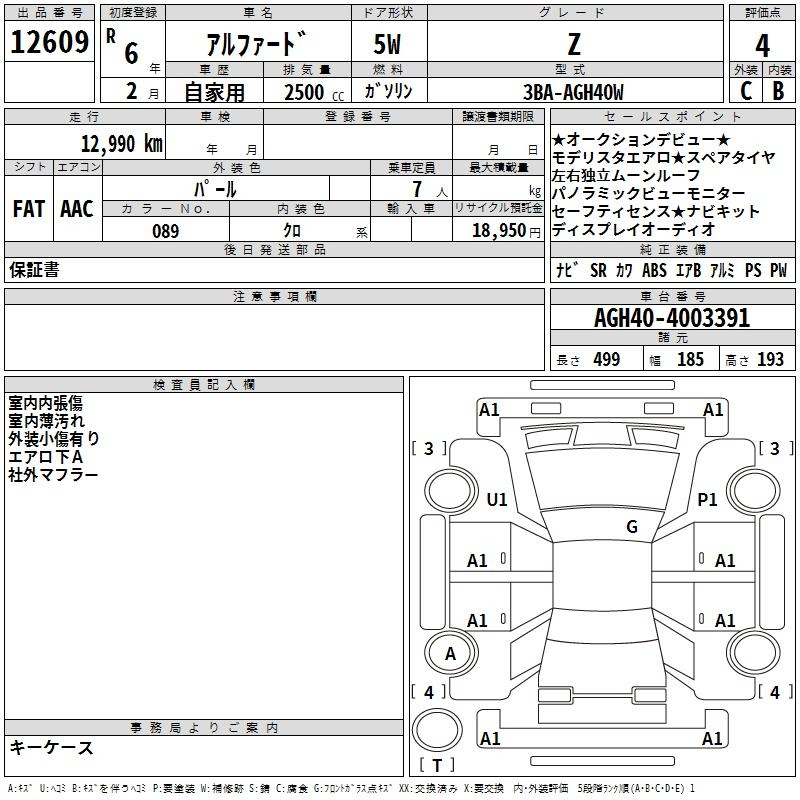Click the fuel type ガソリン

click(x=388, y=91)
